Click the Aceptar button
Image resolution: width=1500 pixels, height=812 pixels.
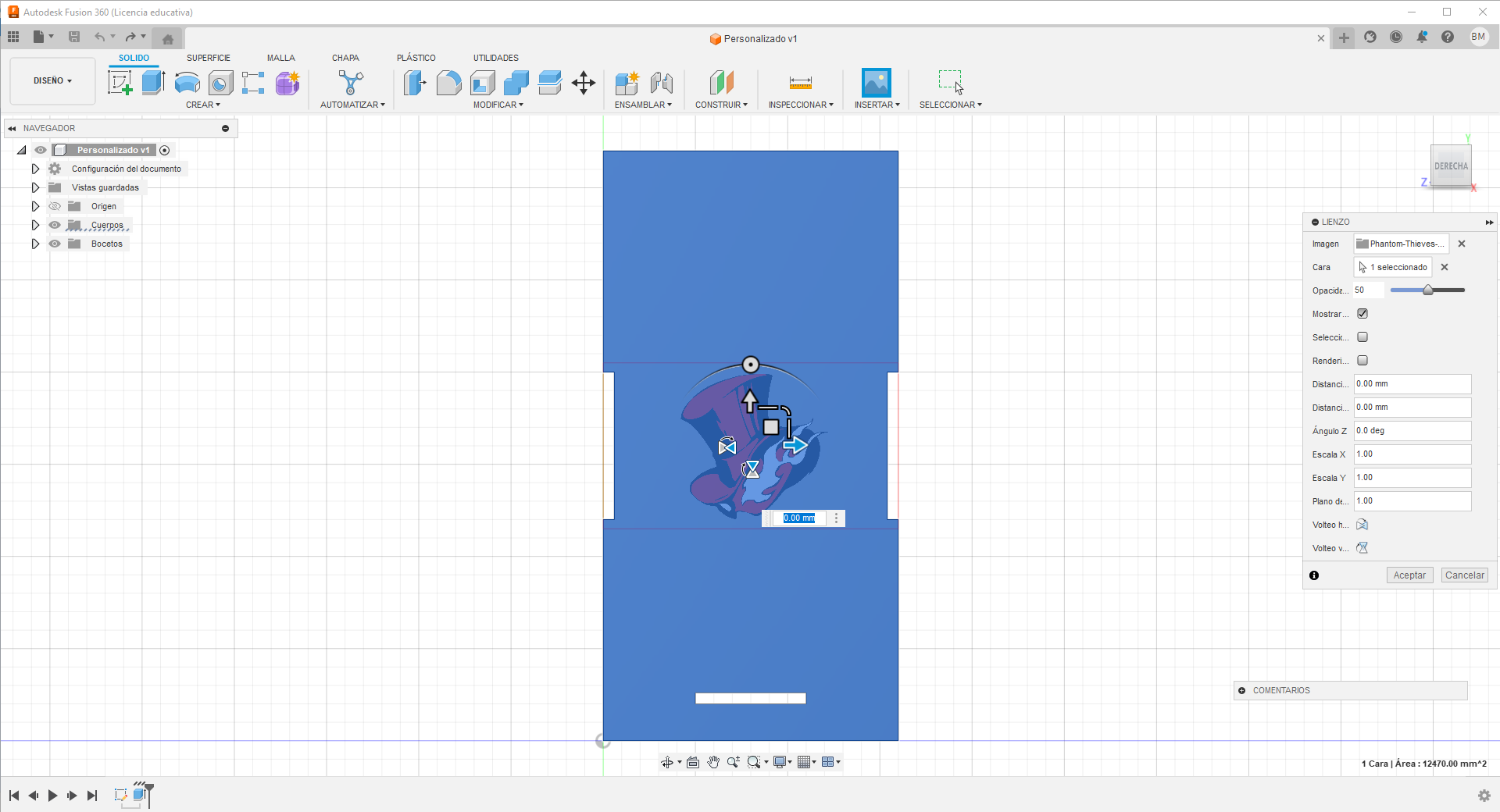coord(1409,575)
